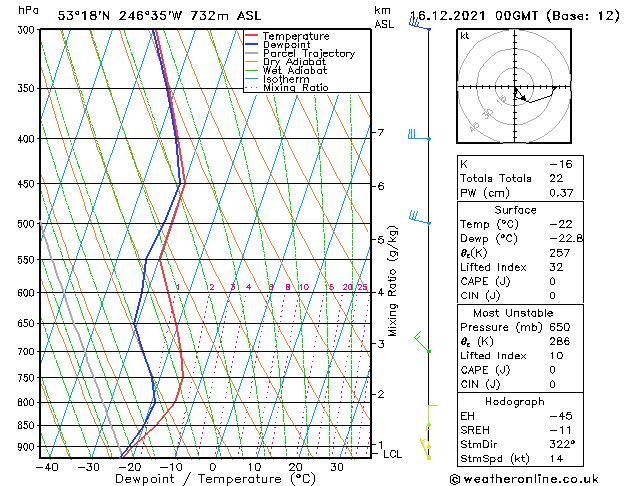Select the 800 hPa pressure label
The width and height of the screenshot is (629, 486).
pyautogui.click(x=28, y=402)
